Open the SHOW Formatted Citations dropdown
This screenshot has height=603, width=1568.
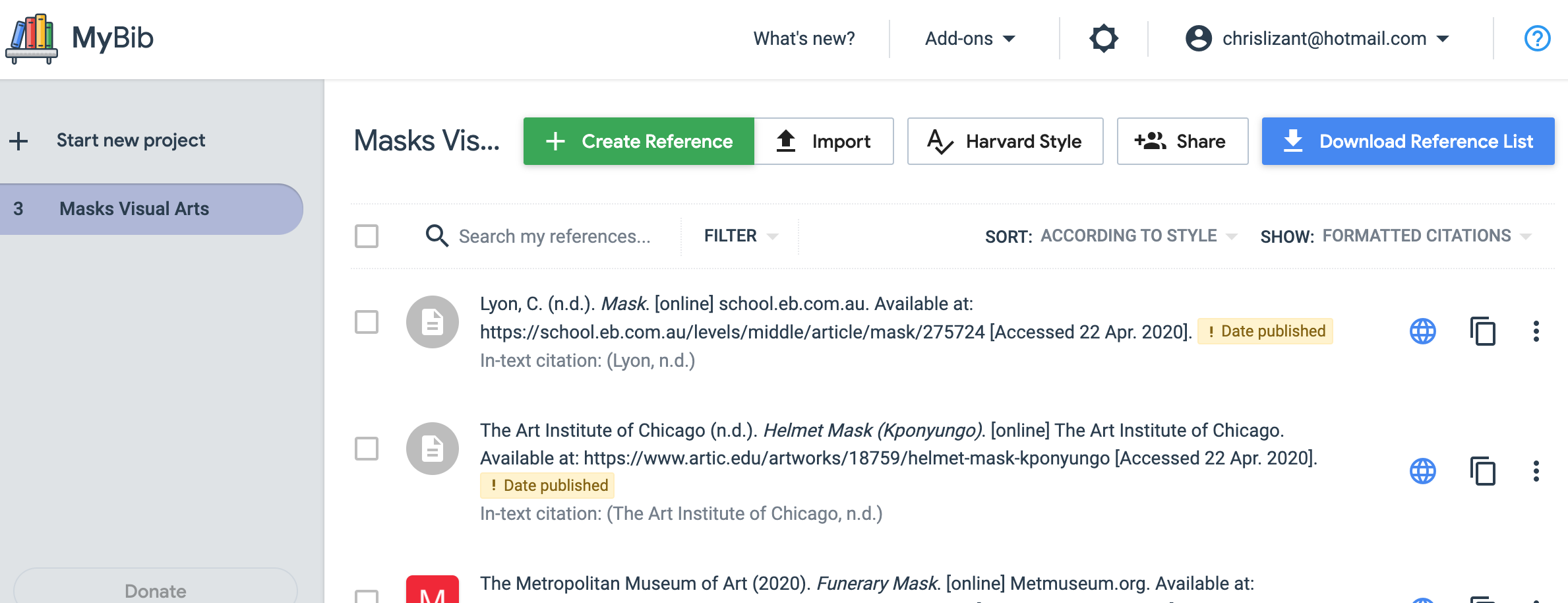(x=1417, y=236)
